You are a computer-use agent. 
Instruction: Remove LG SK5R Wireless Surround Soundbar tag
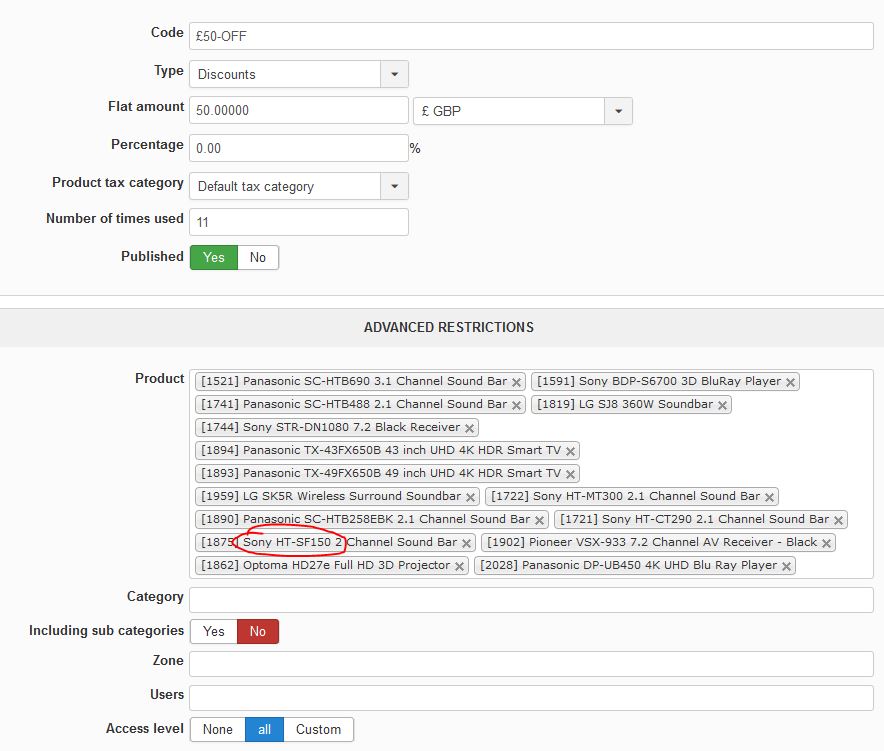(x=470, y=497)
